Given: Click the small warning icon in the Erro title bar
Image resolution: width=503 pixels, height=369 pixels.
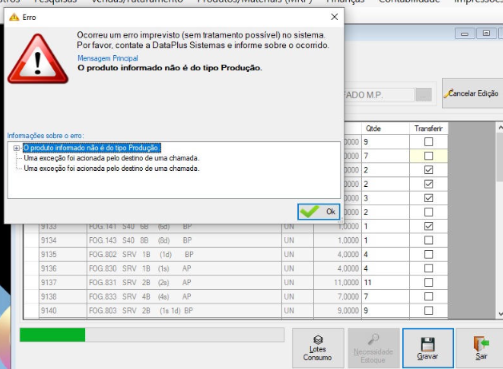Looking at the screenshot, I should pyautogui.click(x=14, y=17).
